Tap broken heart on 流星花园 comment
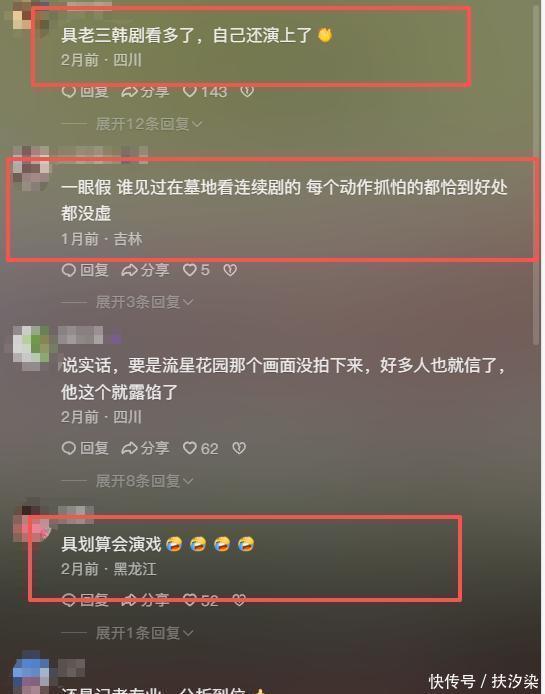Screen dimensions: 545x694 point(239,448)
